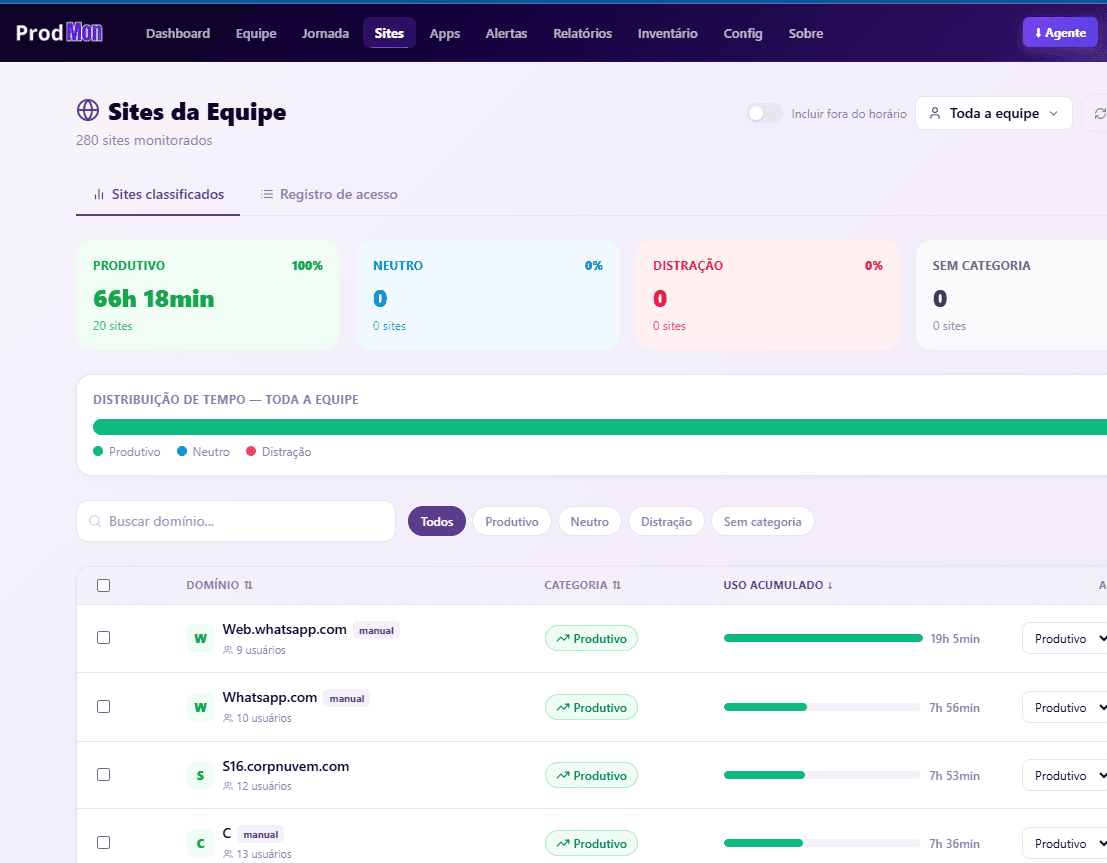The height and width of the screenshot is (863, 1107).
Task: Open the Toda a equipe dropdown
Action: point(993,113)
